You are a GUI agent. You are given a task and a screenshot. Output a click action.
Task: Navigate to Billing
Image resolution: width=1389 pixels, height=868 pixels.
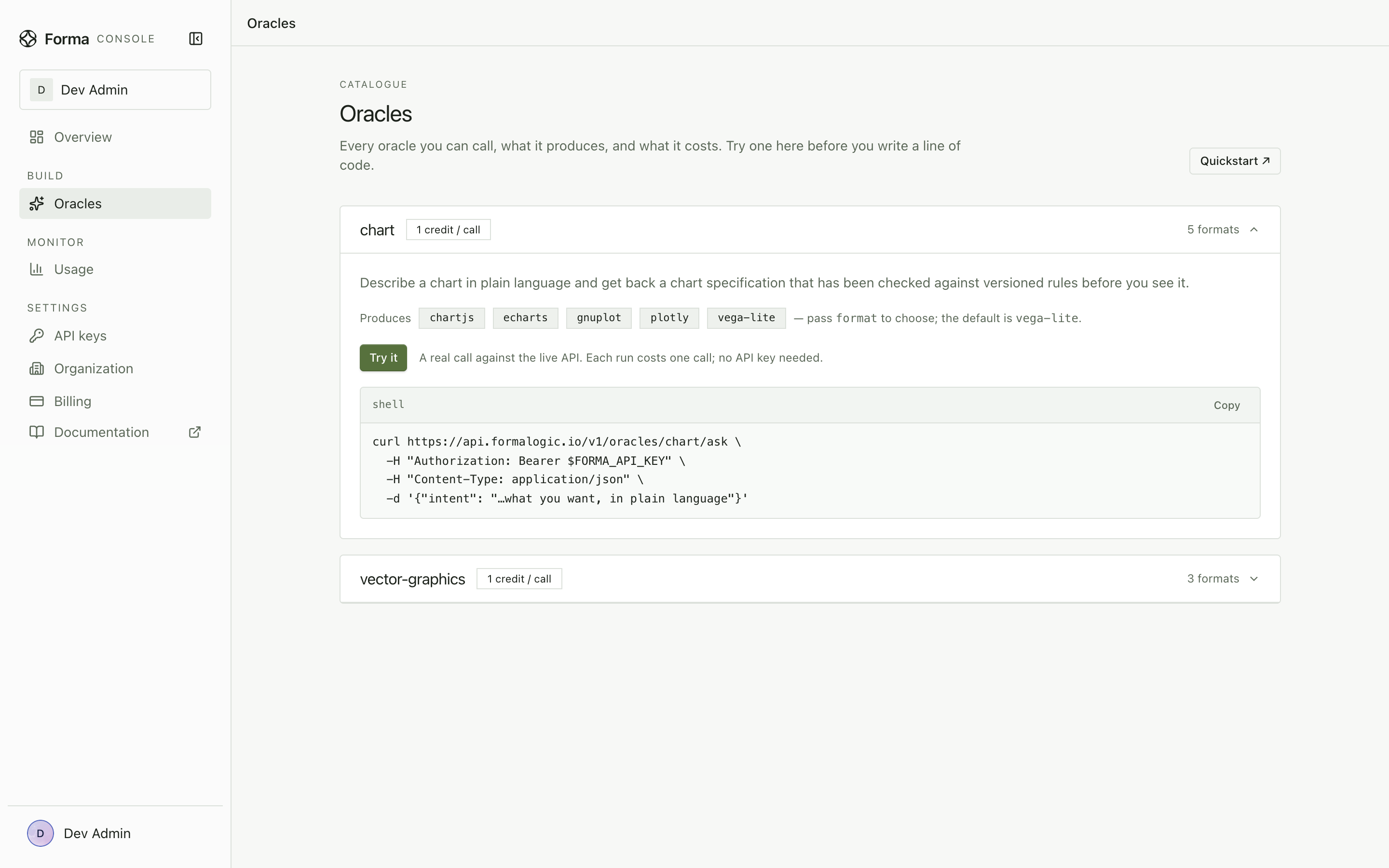click(115, 401)
